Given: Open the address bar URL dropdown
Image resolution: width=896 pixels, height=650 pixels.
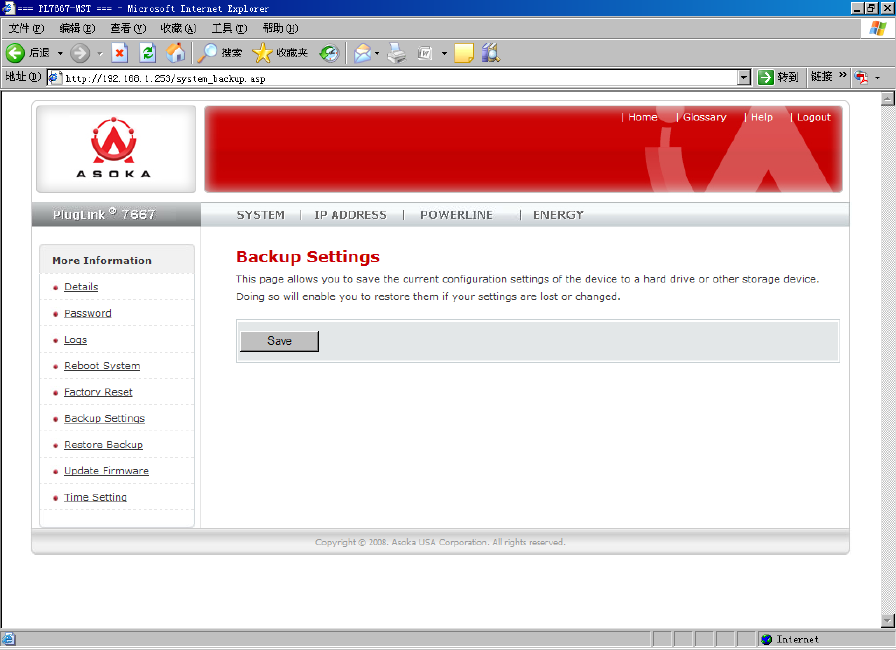Looking at the screenshot, I should [743, 77].
